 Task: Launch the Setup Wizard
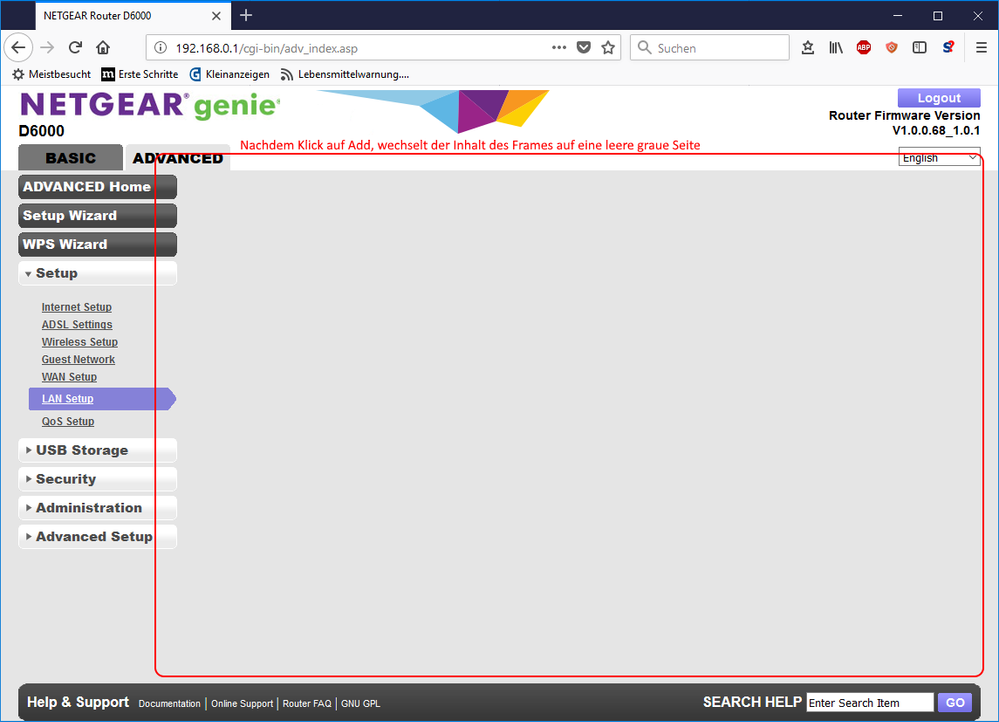click(x=97, y=215)
